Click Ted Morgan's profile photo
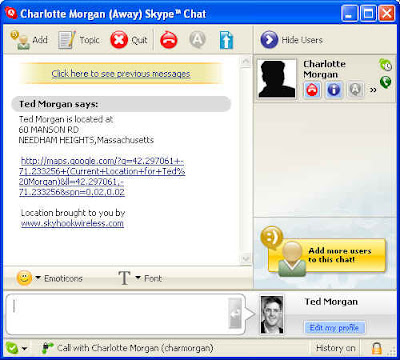The width and height of the screenshot is (400, 360). pyautogui.click(x=272, y=315)
